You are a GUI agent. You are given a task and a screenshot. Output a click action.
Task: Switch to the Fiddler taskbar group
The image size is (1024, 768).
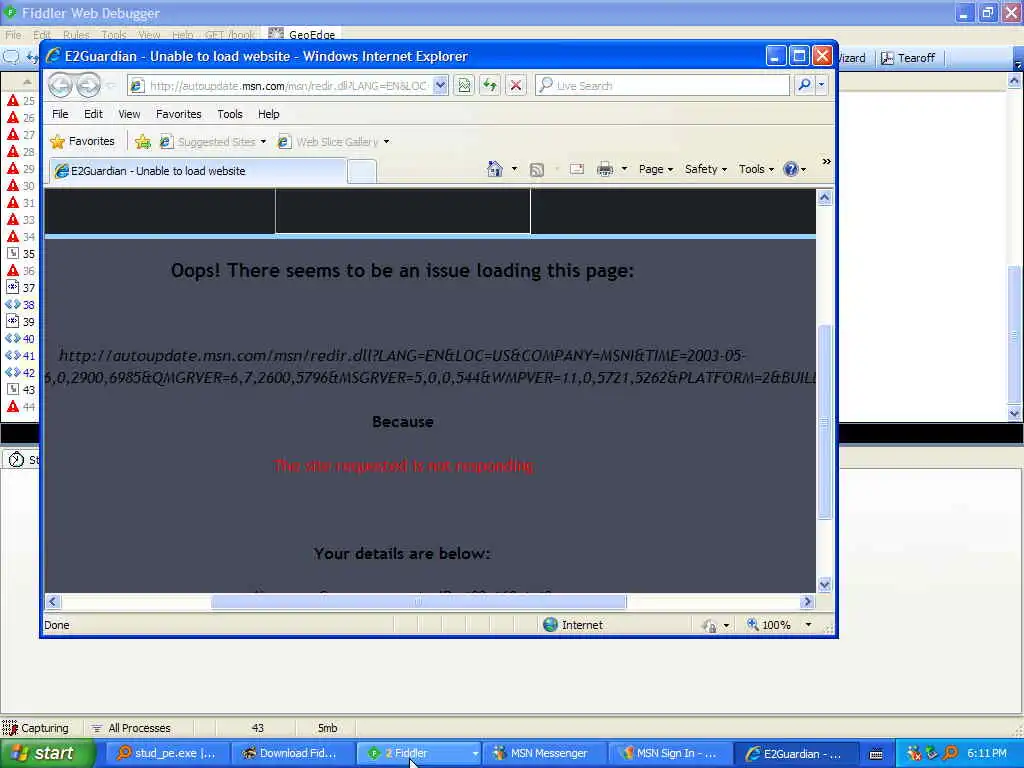click(418, 753)
